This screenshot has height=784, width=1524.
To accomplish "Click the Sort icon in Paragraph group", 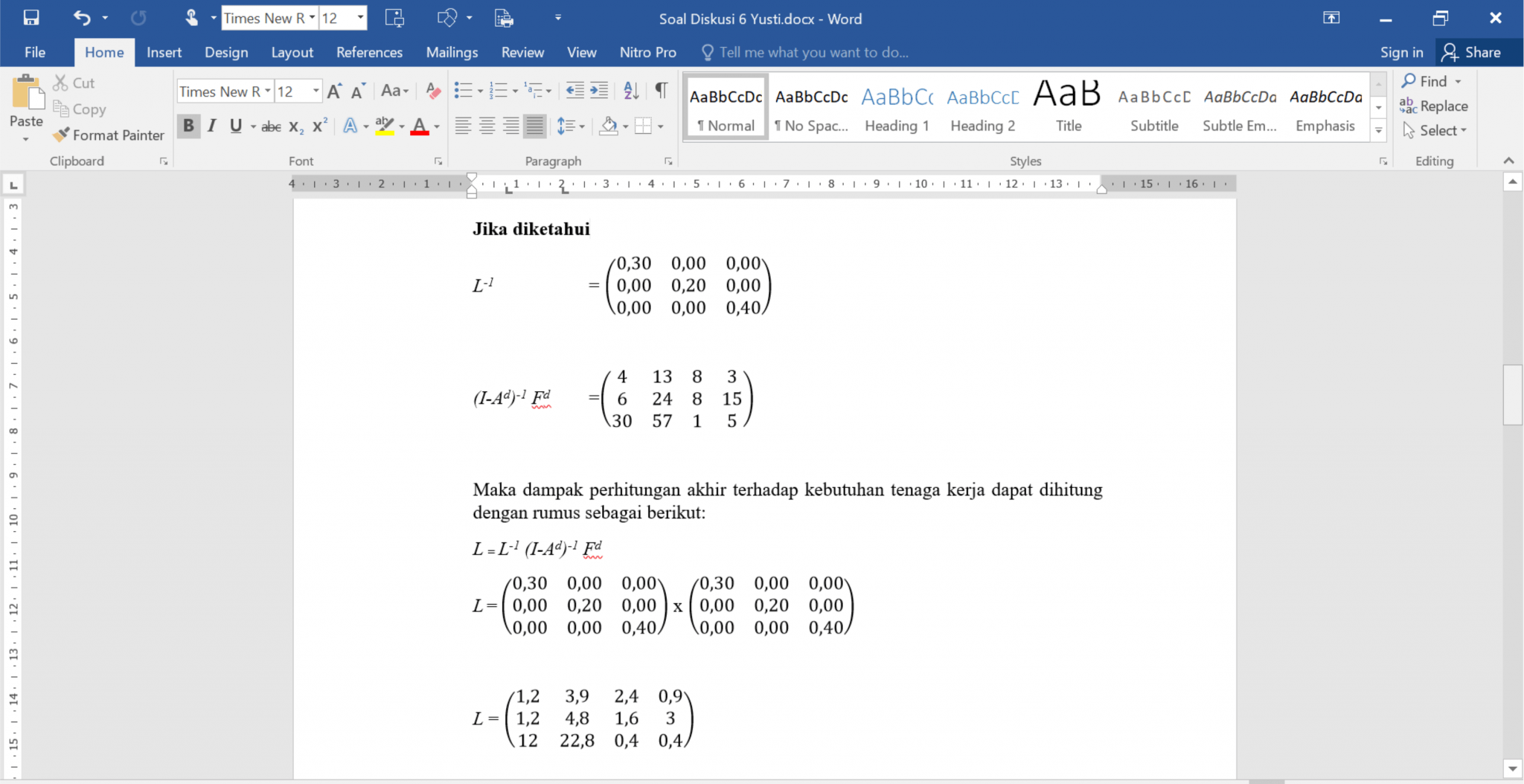I will coord(631,90).
